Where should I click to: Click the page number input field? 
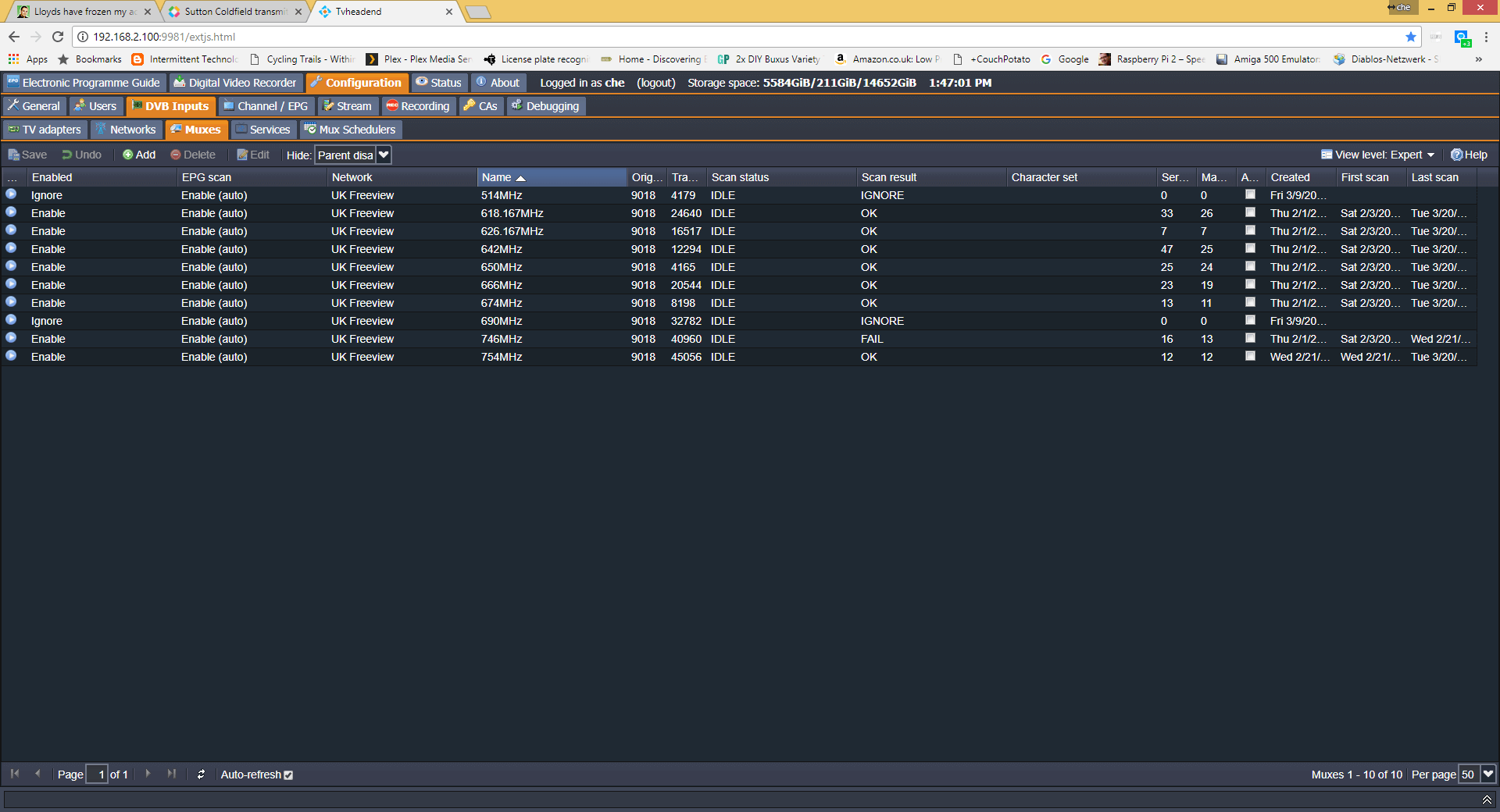coord(97,775)
